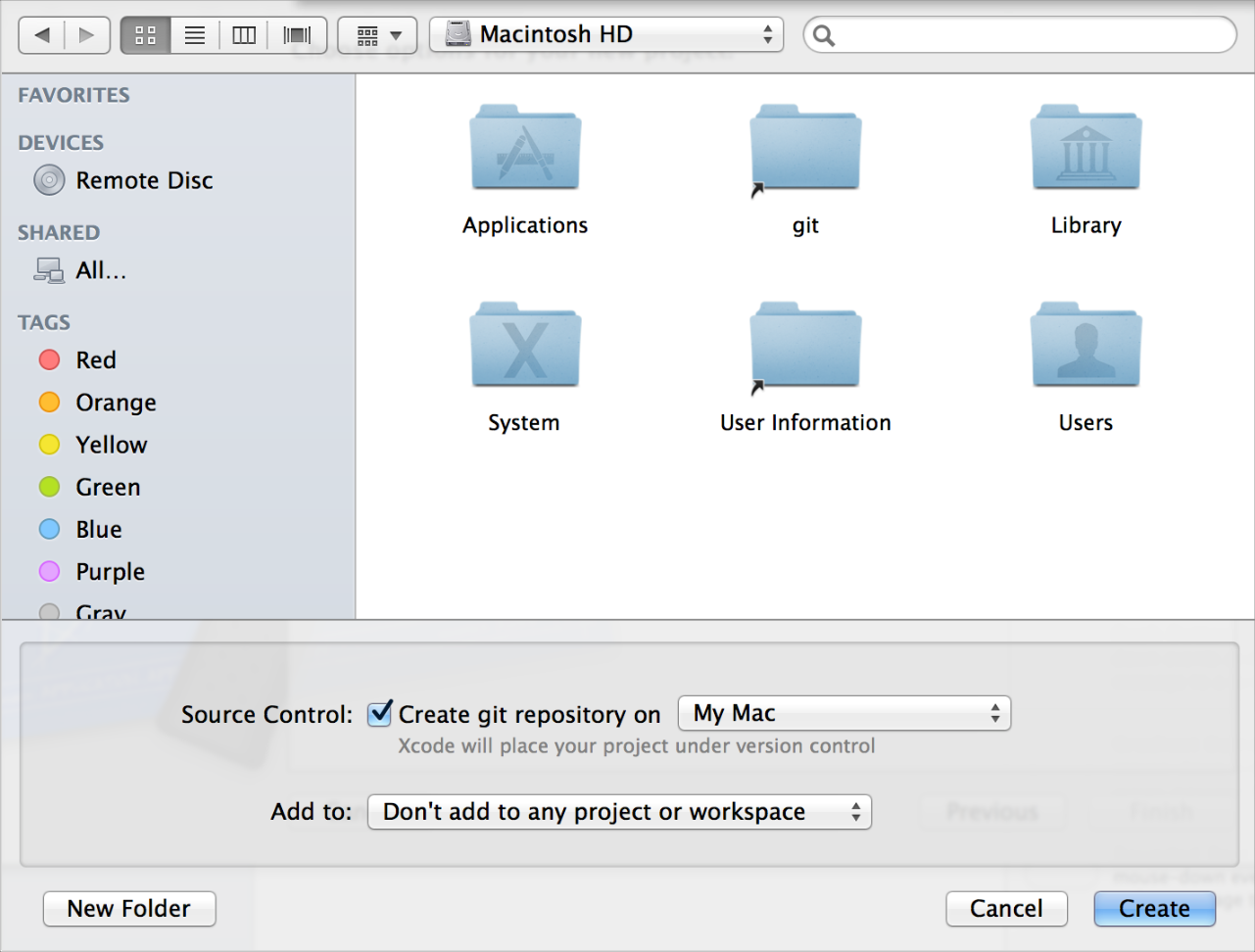Click the New Folder button

click(x=129, y=909)
